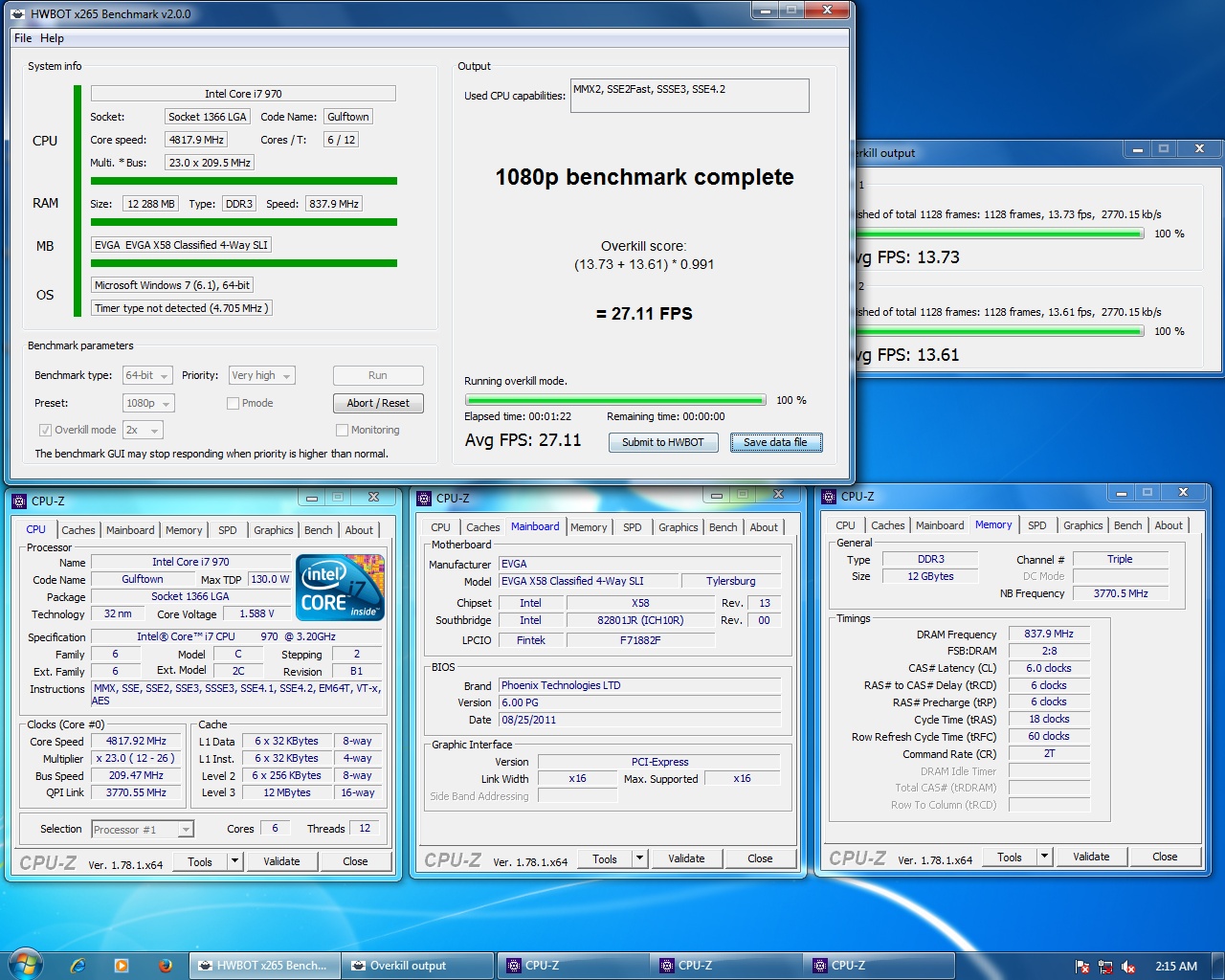
Task: Expand Tools arrow in CPU tab window
Action: [x=234, y=861]
